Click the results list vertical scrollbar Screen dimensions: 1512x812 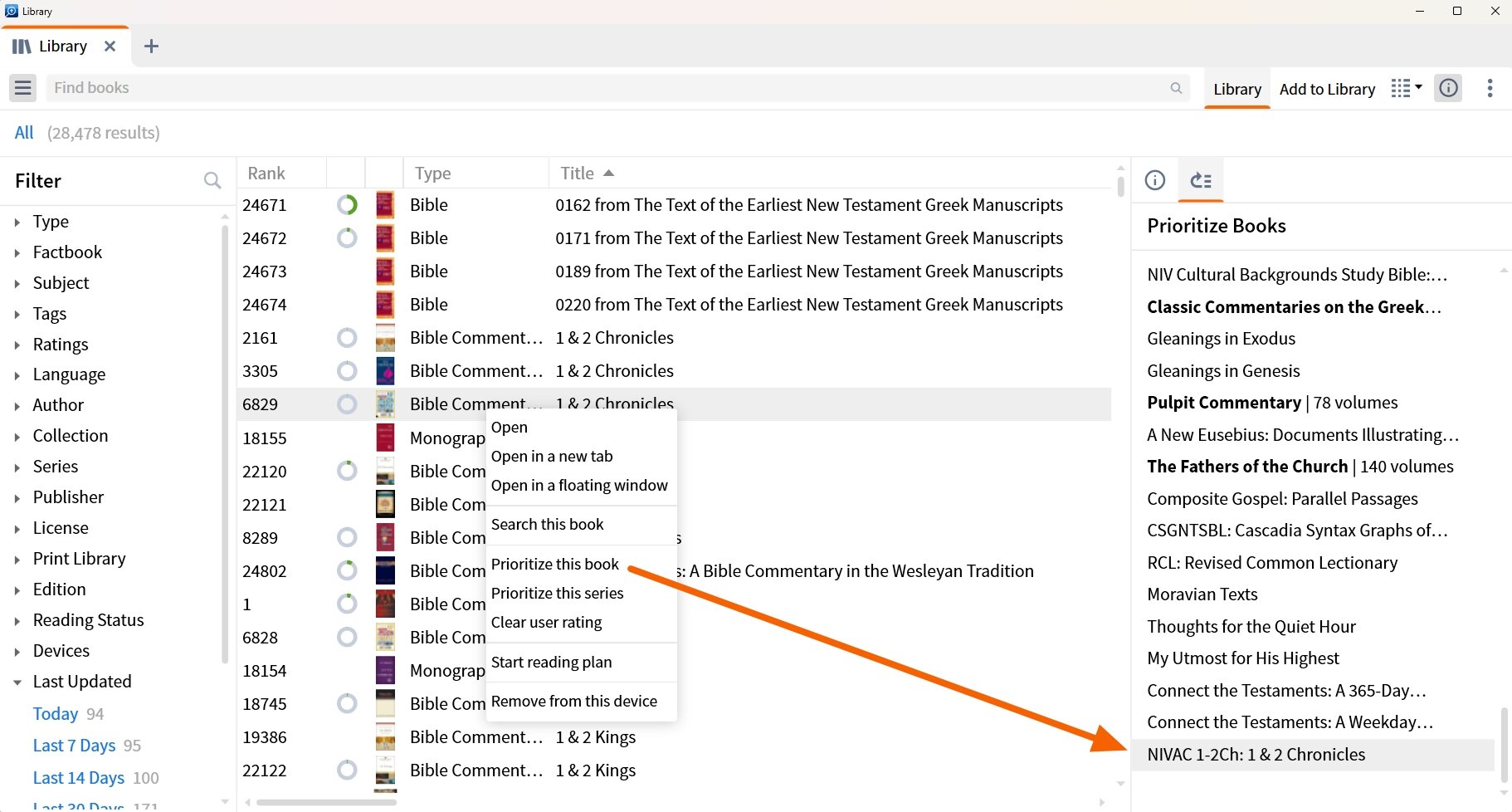1120,187
